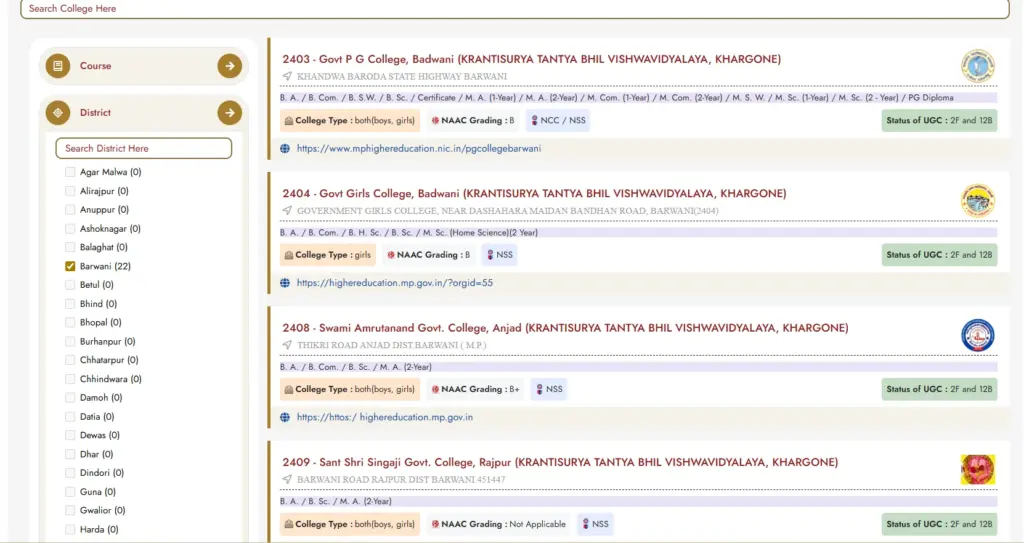Click College Type building icon for college 2403
1024x543 pixels.
click(289, 121)
